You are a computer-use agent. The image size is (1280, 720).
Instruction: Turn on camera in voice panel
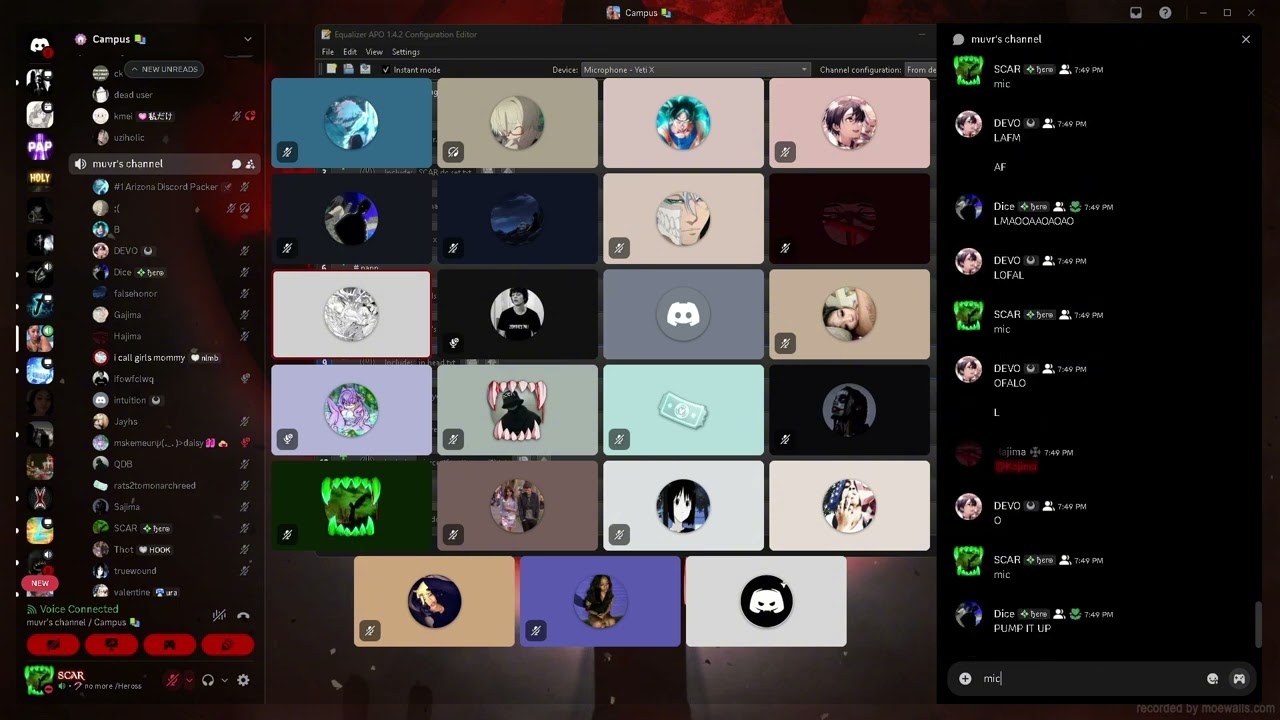[x=53, y=645]
